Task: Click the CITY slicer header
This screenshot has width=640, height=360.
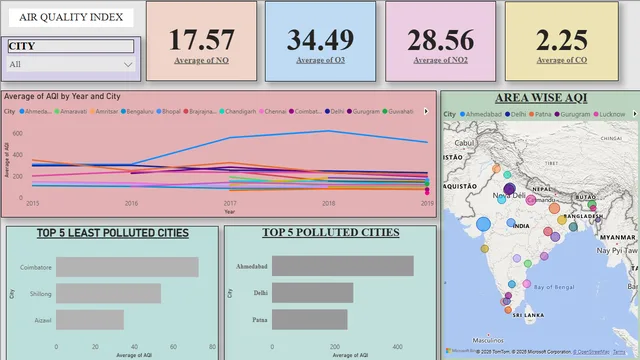Action: click(71, 46)
